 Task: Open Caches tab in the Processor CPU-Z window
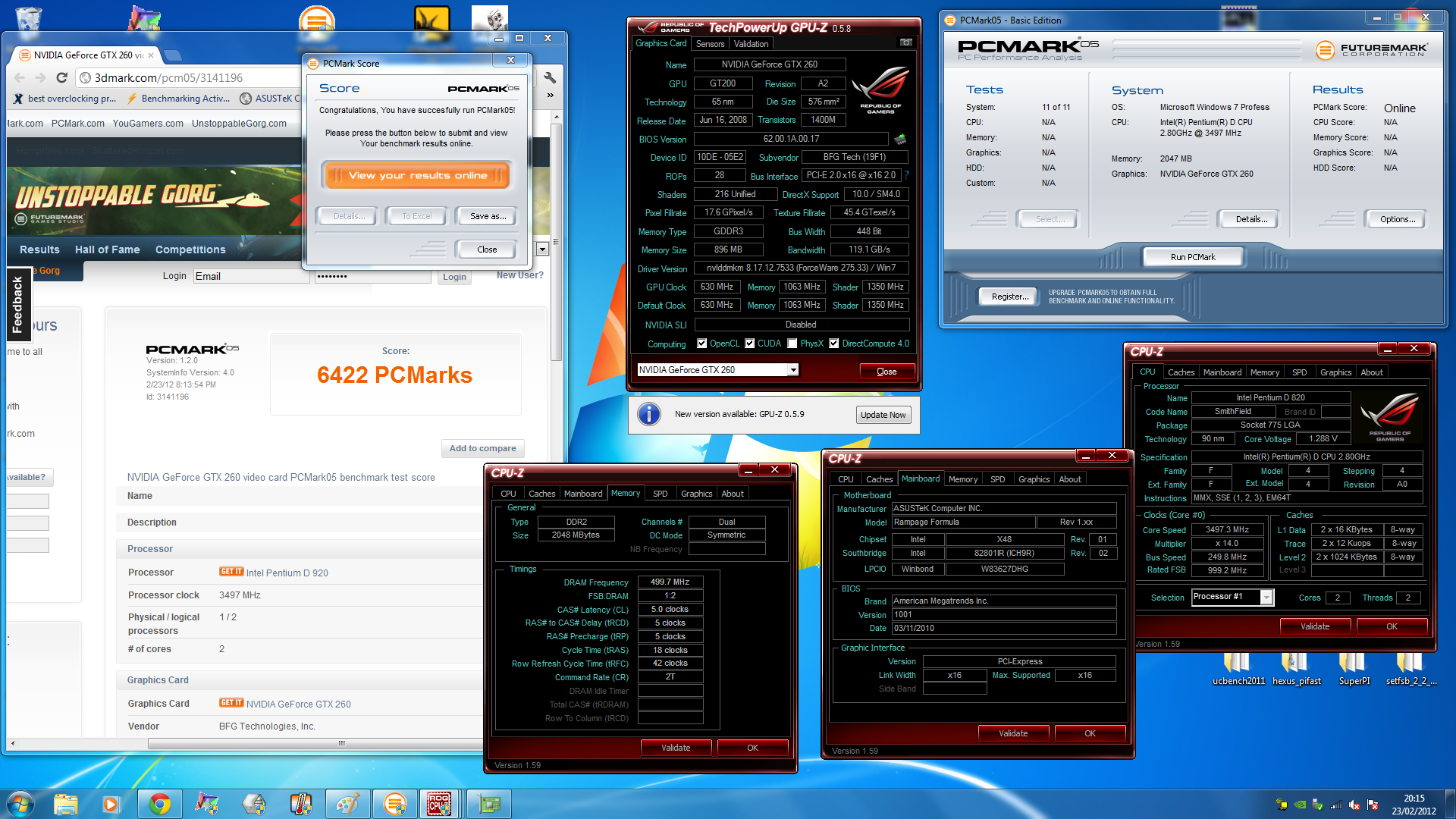[1181, 372]
